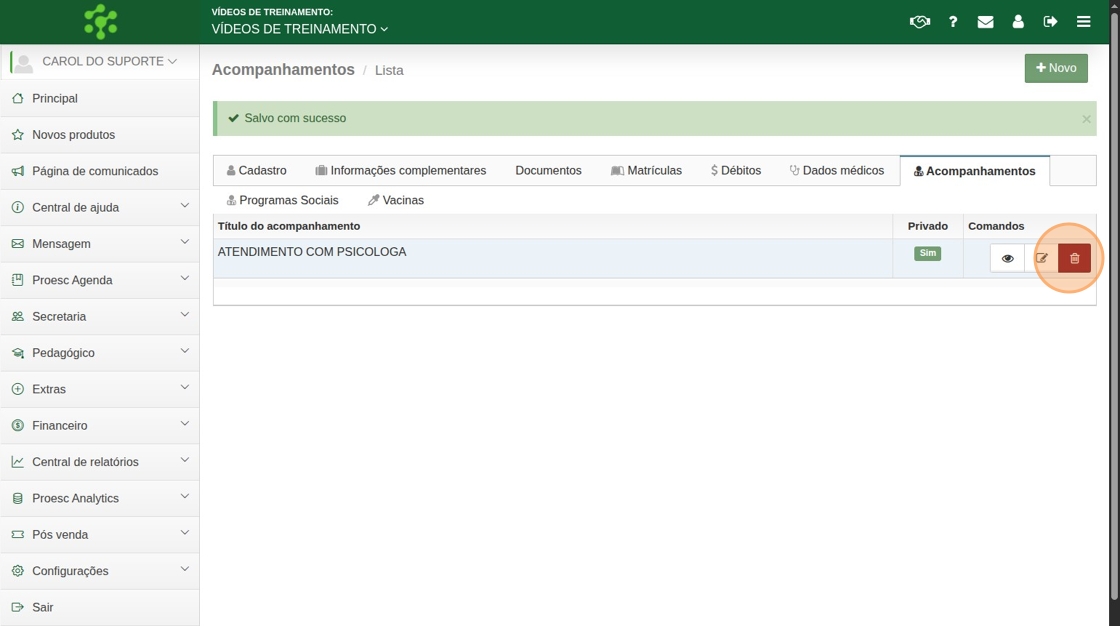Click the Proesc Agenda notebook icon
Image resolution: width=1120 pixels, height=626 pixels.
[18, 280]
